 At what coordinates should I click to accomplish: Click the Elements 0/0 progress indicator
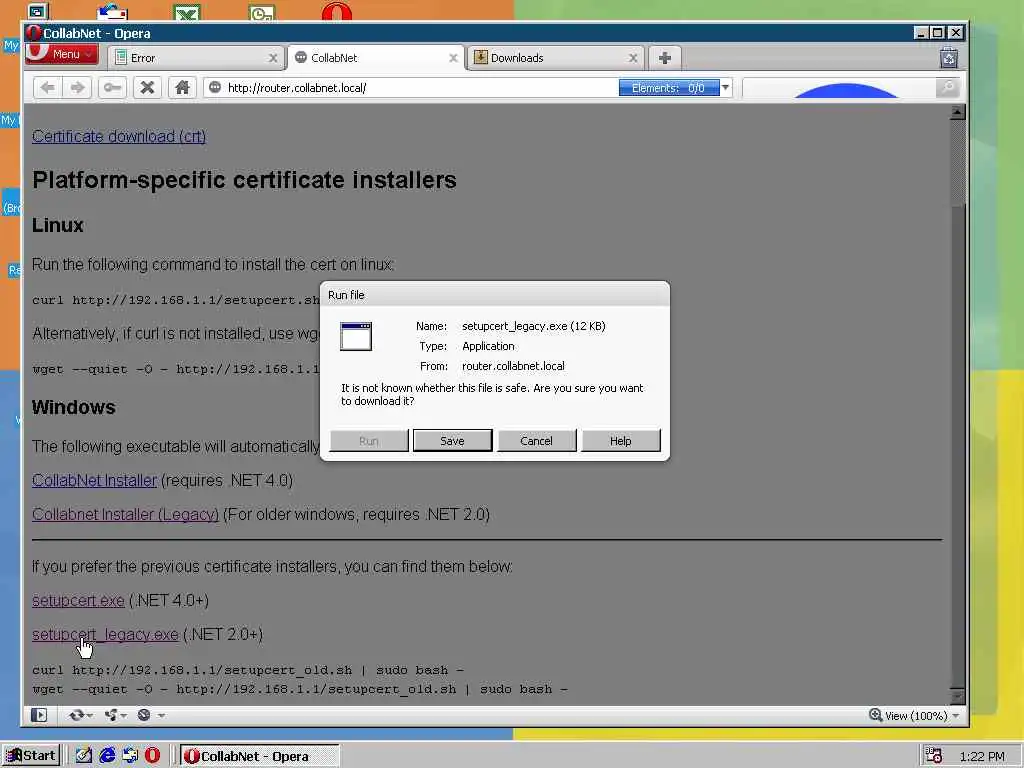669,88
